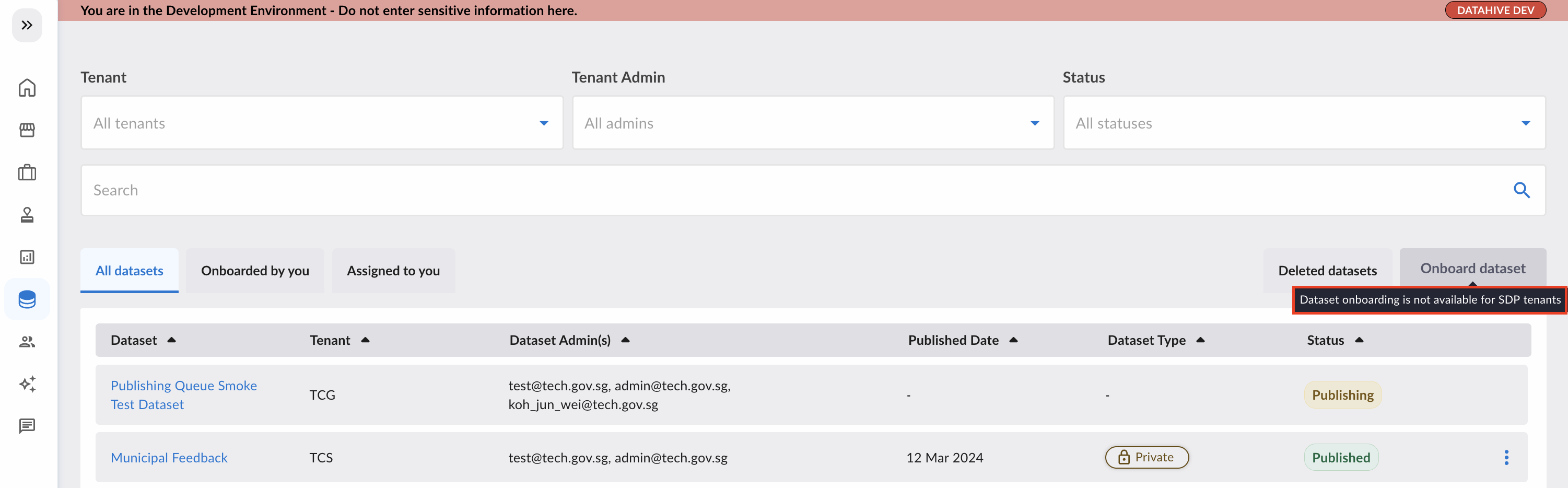
Task: Sort by Tenant column arrow
Action: tap(365, 340)
